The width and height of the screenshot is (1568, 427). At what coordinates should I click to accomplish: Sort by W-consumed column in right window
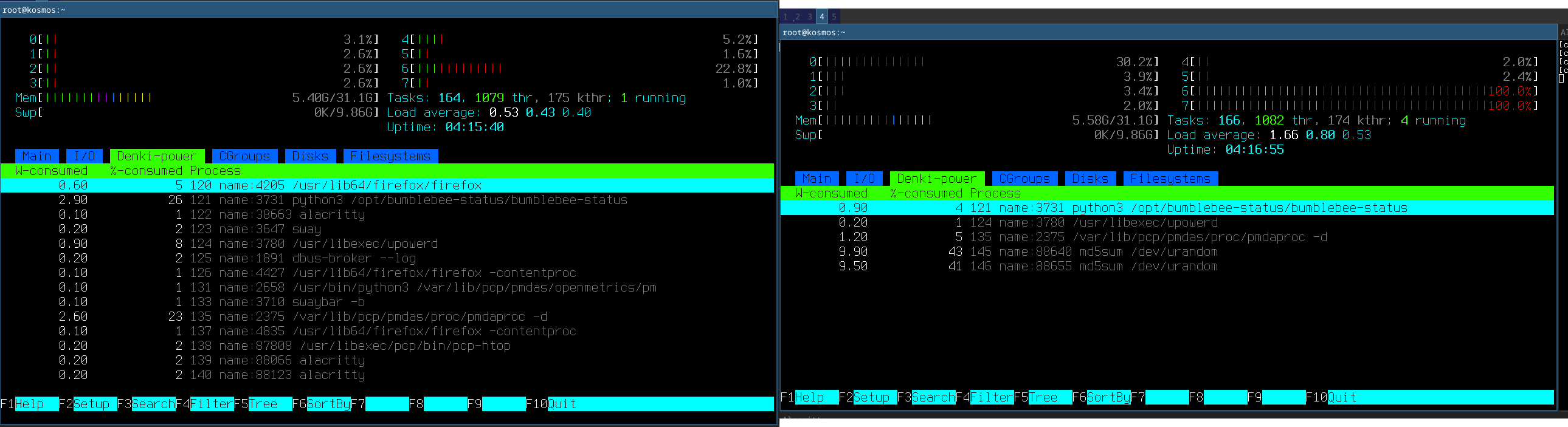[832, 193]
